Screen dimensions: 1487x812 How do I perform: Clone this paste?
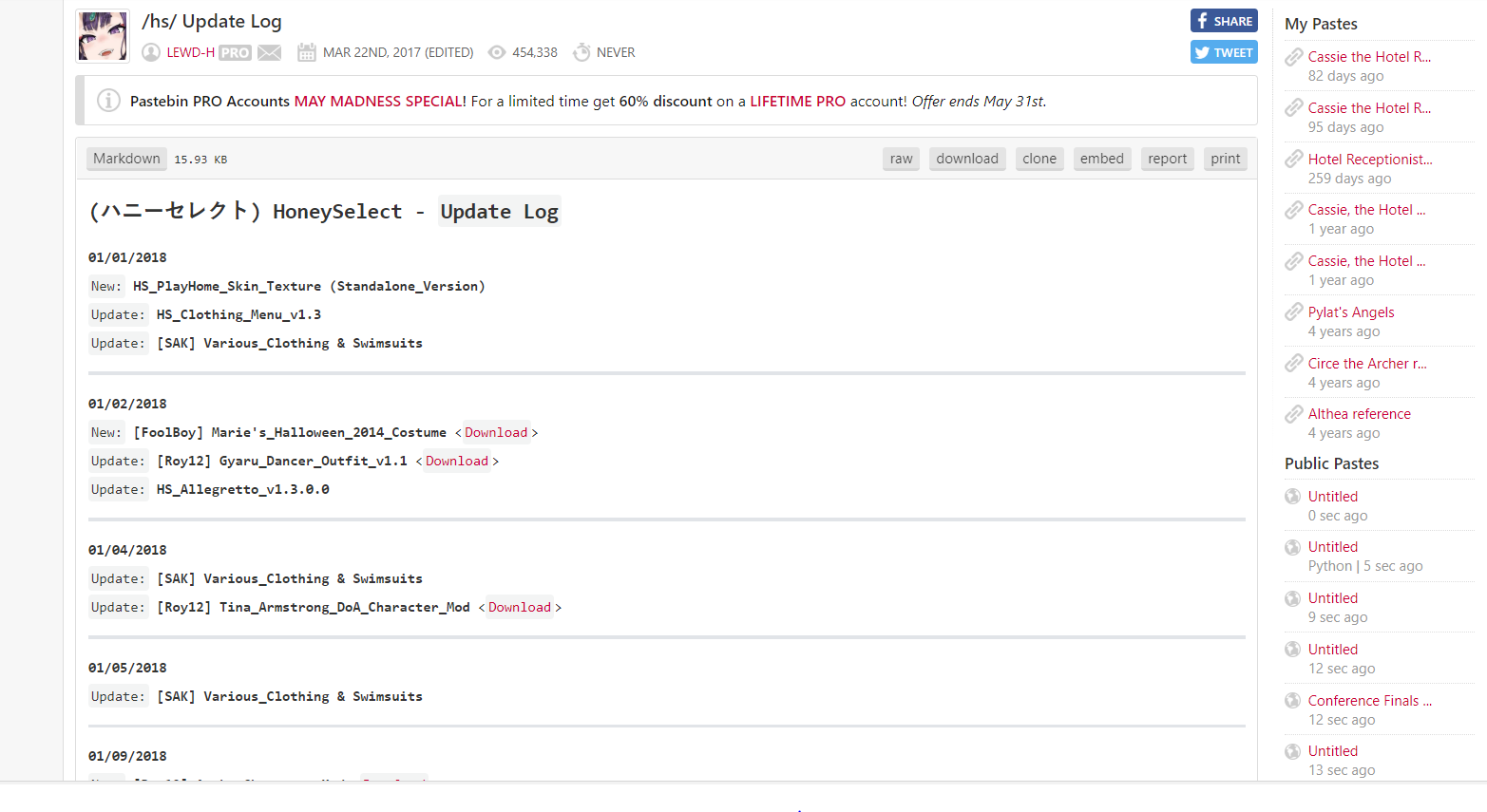click(1039, 159)
